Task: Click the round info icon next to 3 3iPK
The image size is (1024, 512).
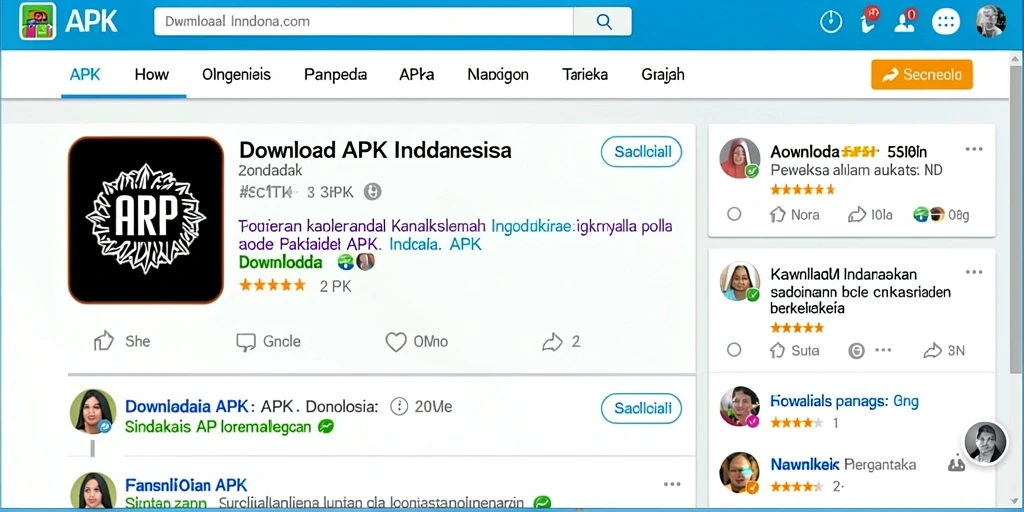Action: [x=372, y=192]
